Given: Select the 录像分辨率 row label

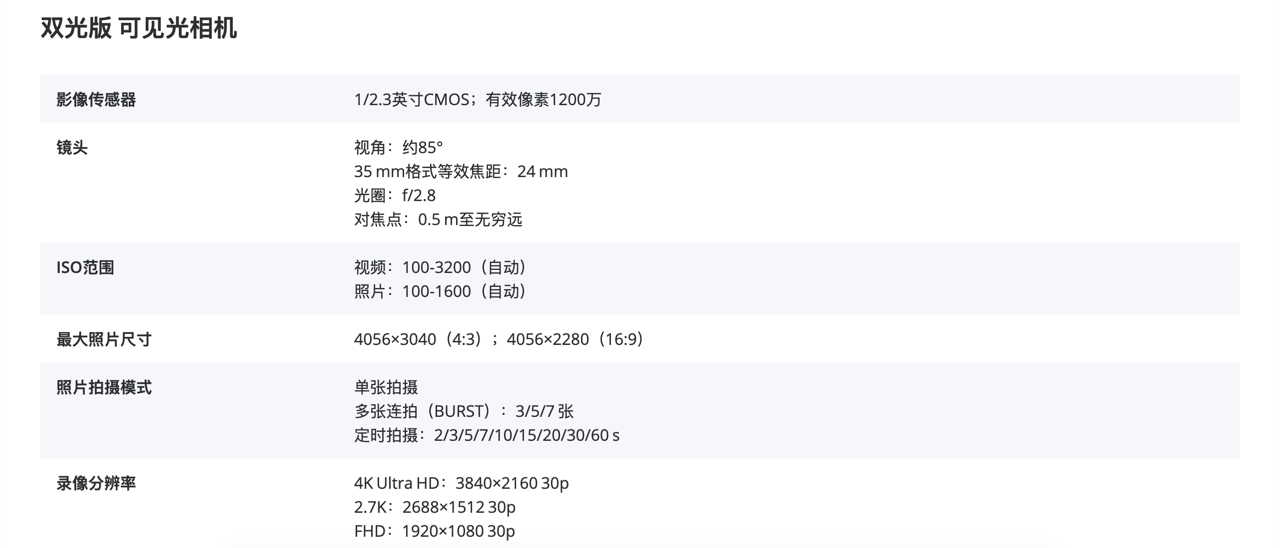Looking at the screenshot, I should pyautogui.click(x=96, y=483).
